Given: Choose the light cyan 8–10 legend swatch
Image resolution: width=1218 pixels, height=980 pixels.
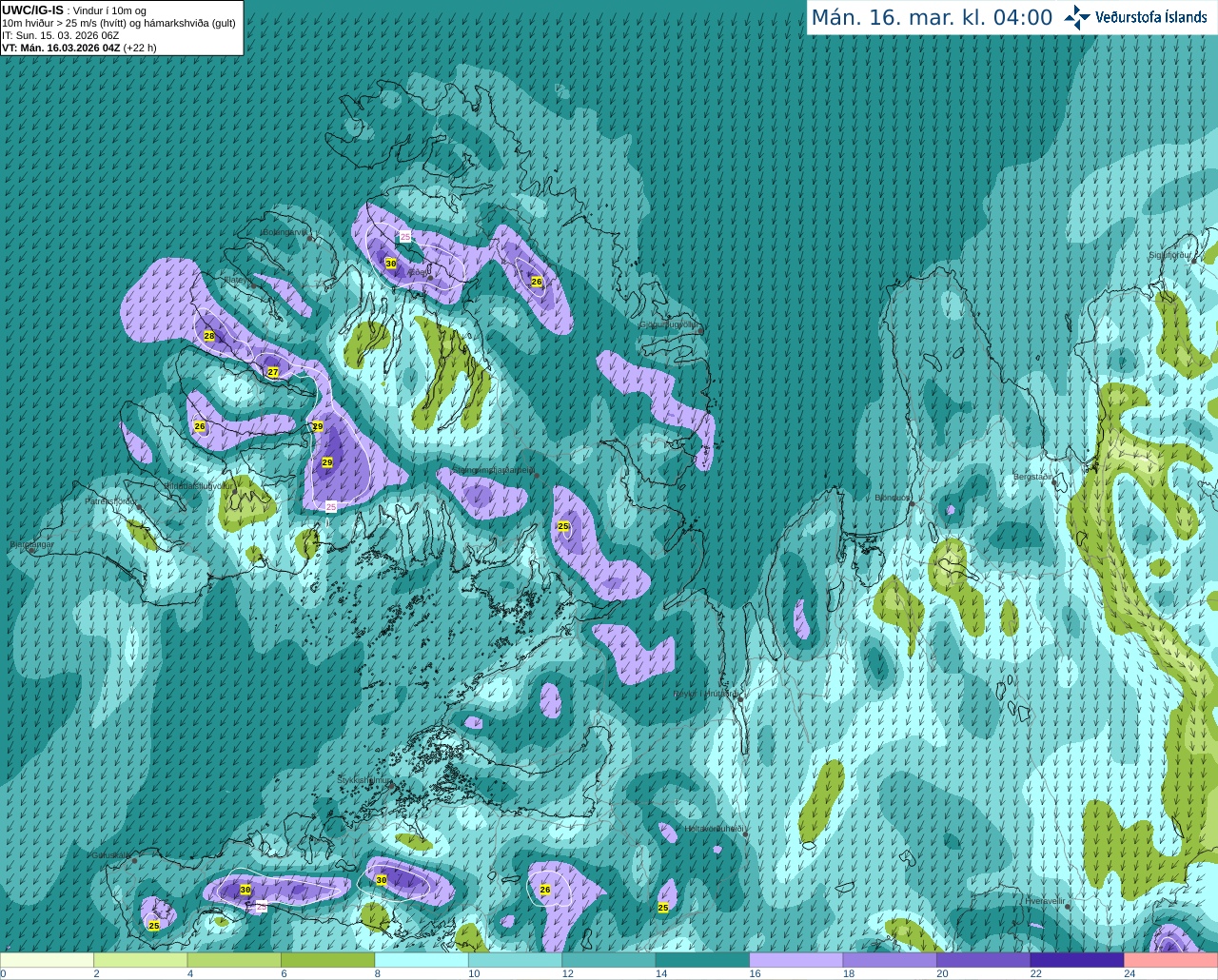Looking at the screenshot, I should [422, 960].
